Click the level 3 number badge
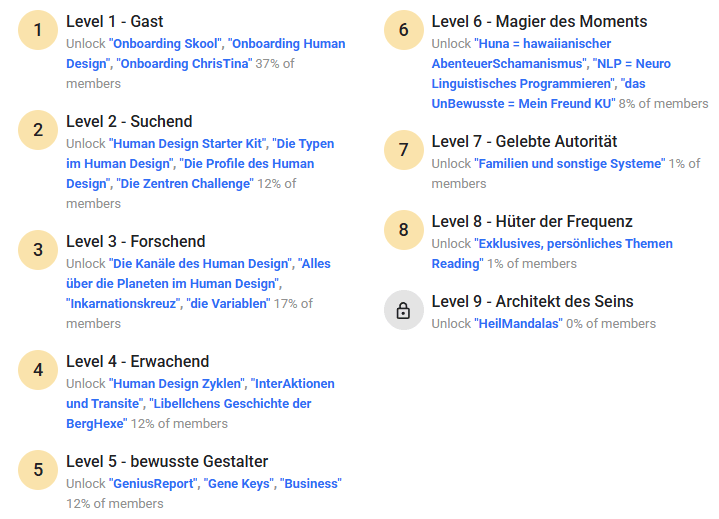The height and width of the screenshot is (519, 719). 38,250
